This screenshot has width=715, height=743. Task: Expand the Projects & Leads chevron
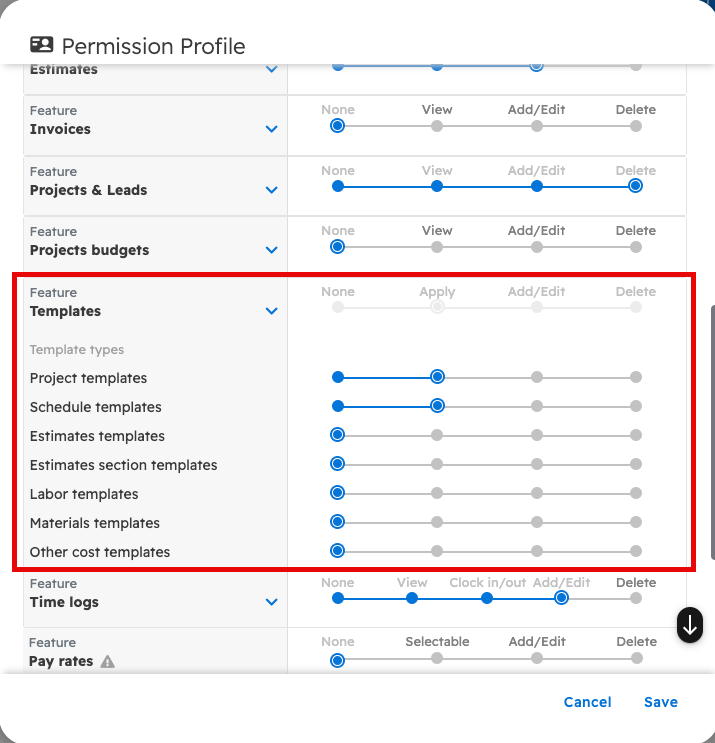(x=271, y=190)
